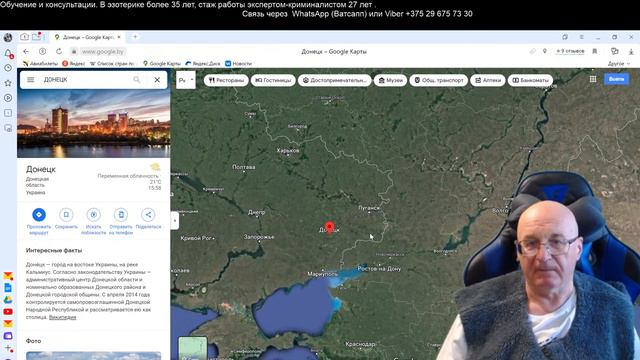Click the Ростов-на-Дону map label
The height and width of the screenshot is (360, 640).
379,269
